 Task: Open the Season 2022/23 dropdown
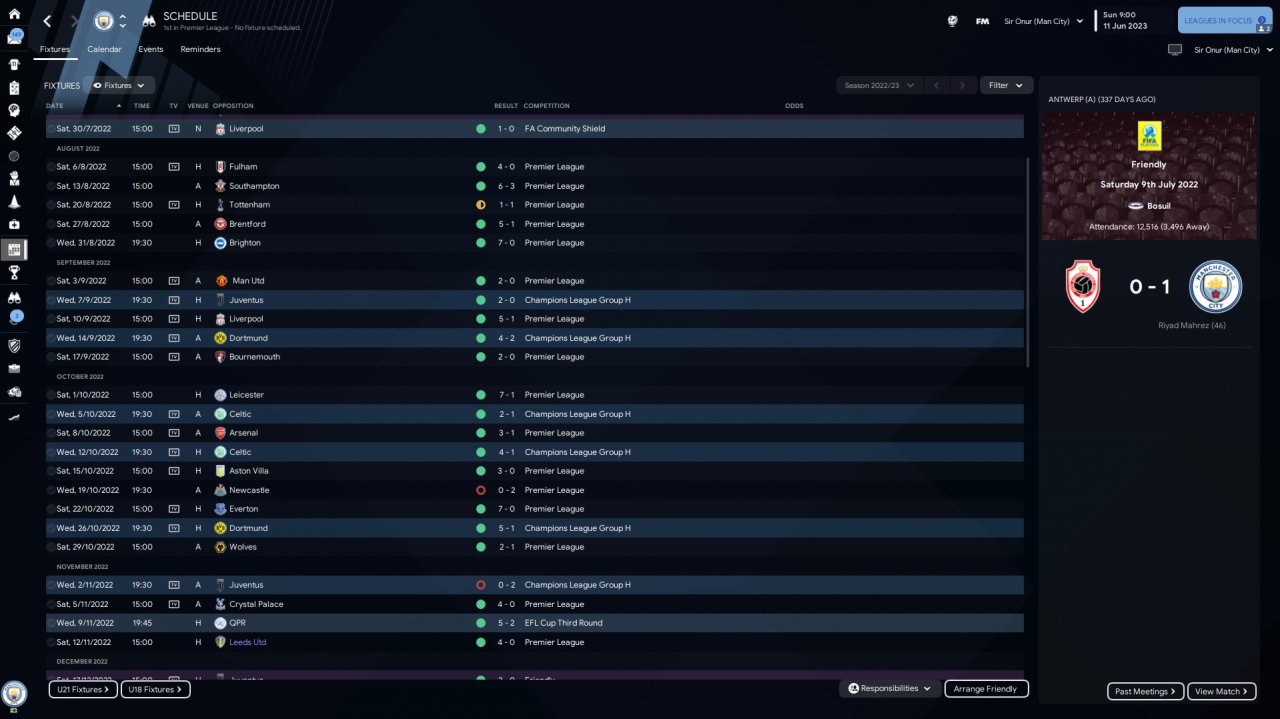click(x=879, y=86)
